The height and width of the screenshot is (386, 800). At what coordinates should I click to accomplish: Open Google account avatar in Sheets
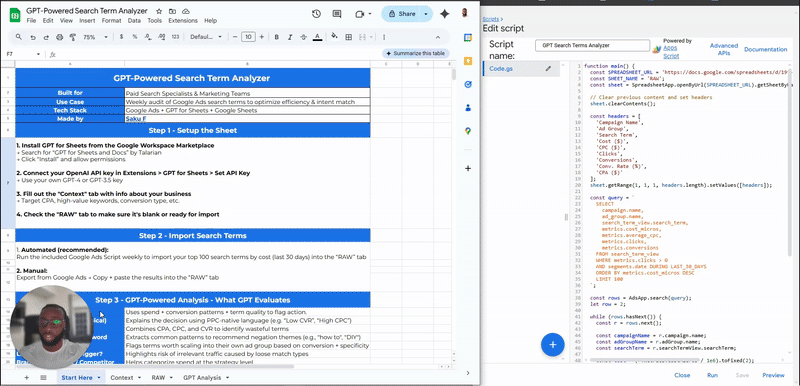coord(465,13)
